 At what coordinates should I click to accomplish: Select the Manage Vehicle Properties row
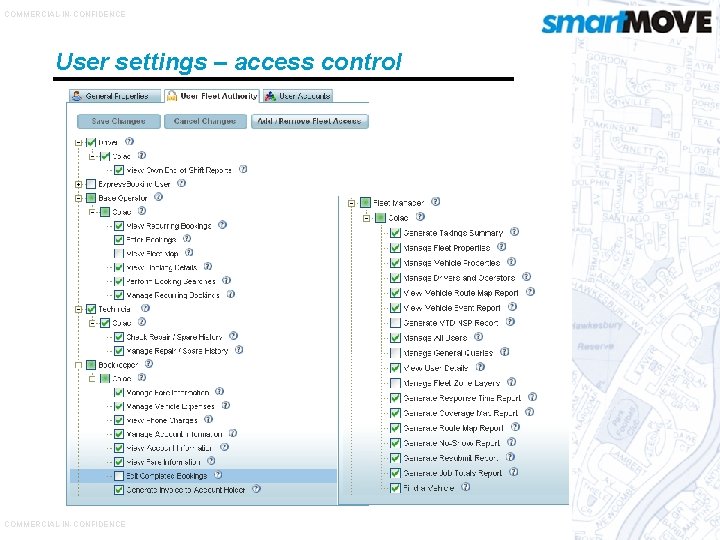point(452,263)
